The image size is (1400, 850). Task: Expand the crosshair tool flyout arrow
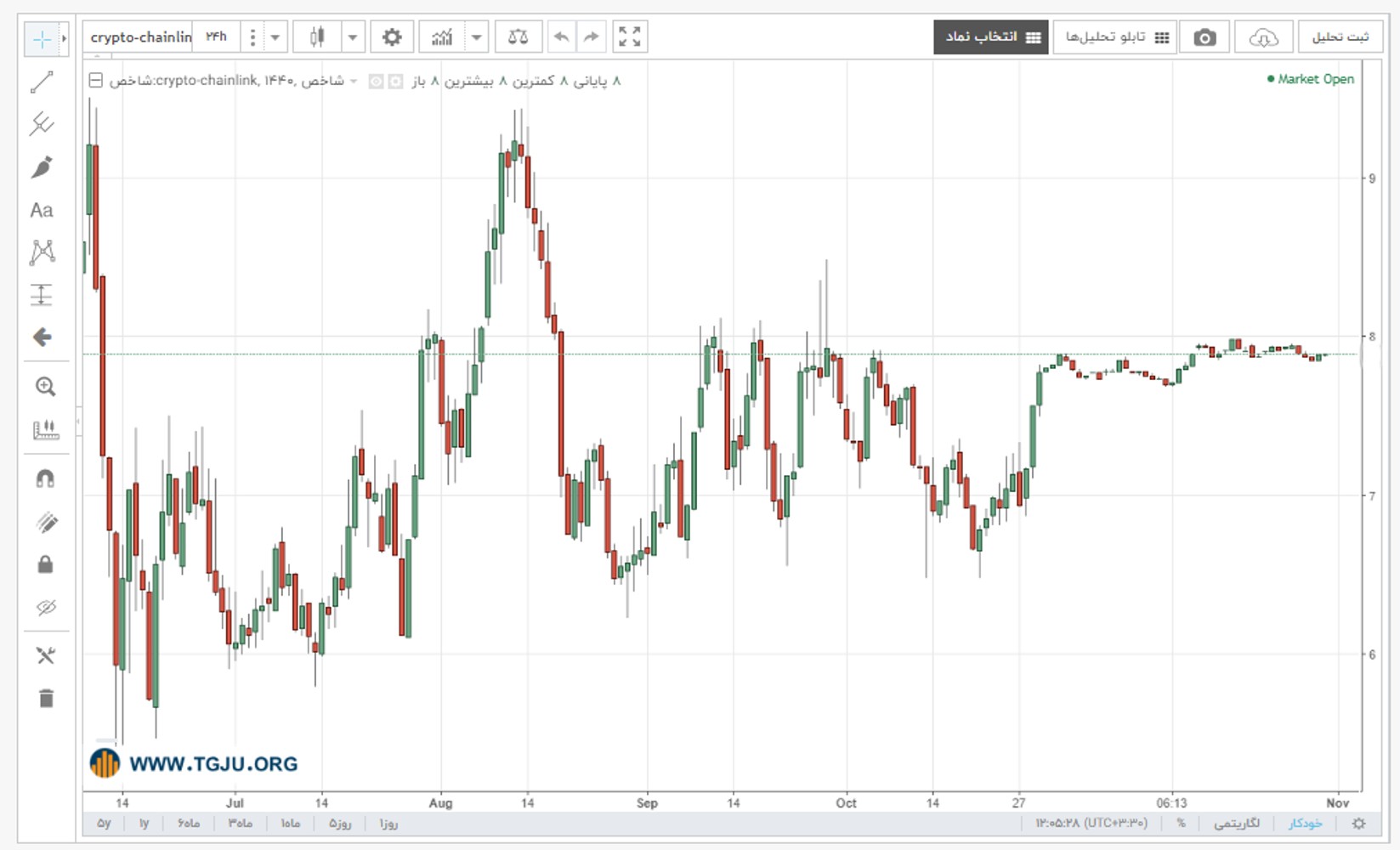click(64, 39)
